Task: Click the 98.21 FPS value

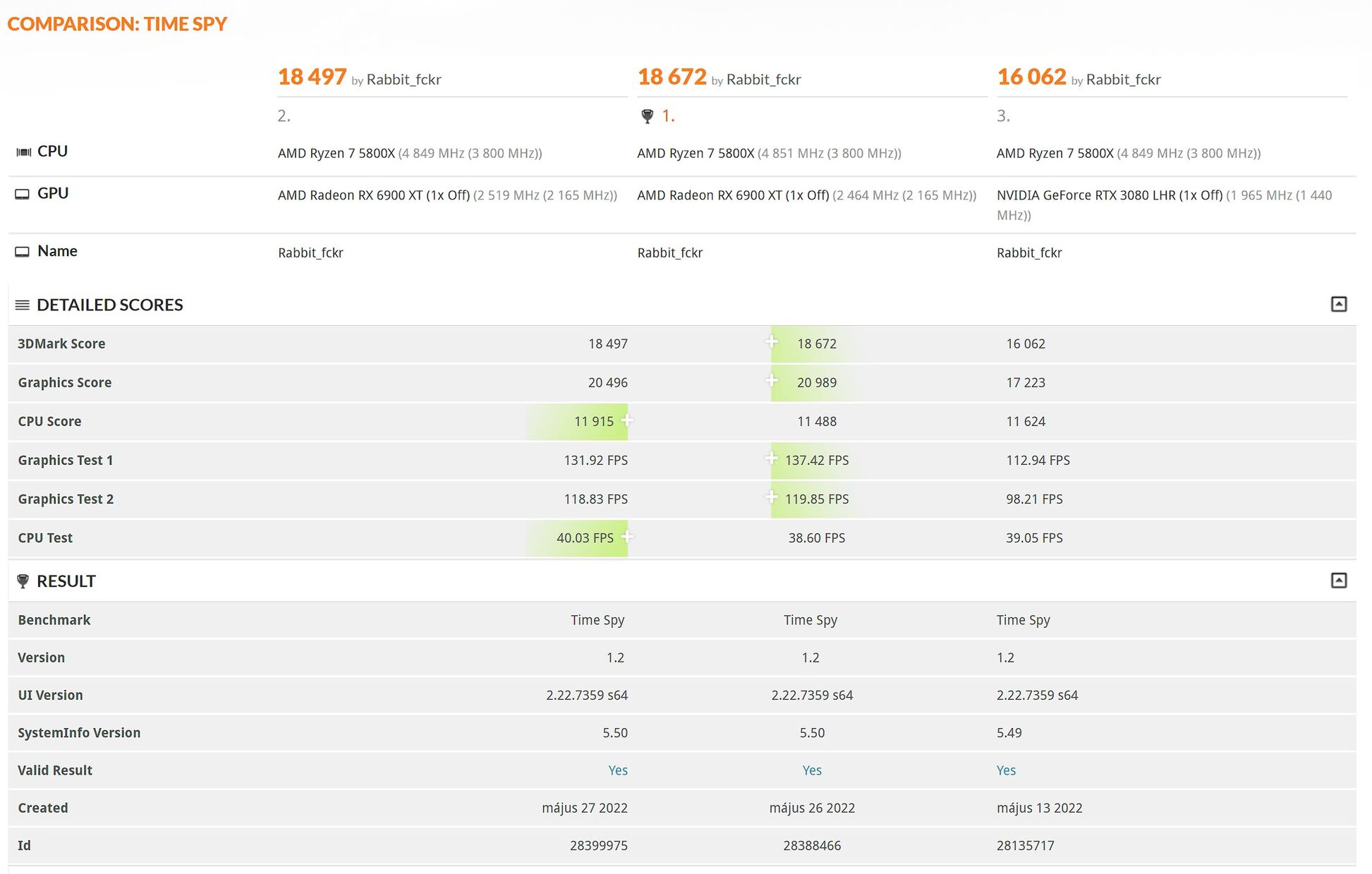Action: [1034, 499]
